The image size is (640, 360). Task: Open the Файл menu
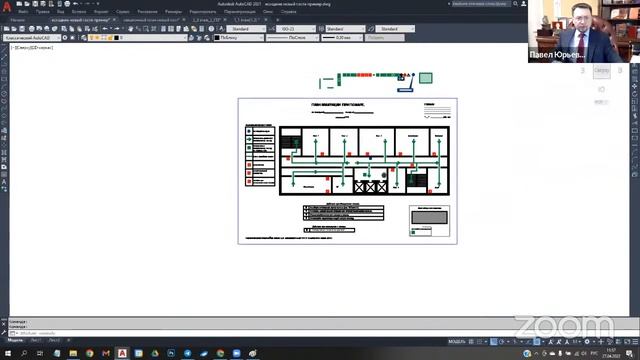click(x=23, y=12)
